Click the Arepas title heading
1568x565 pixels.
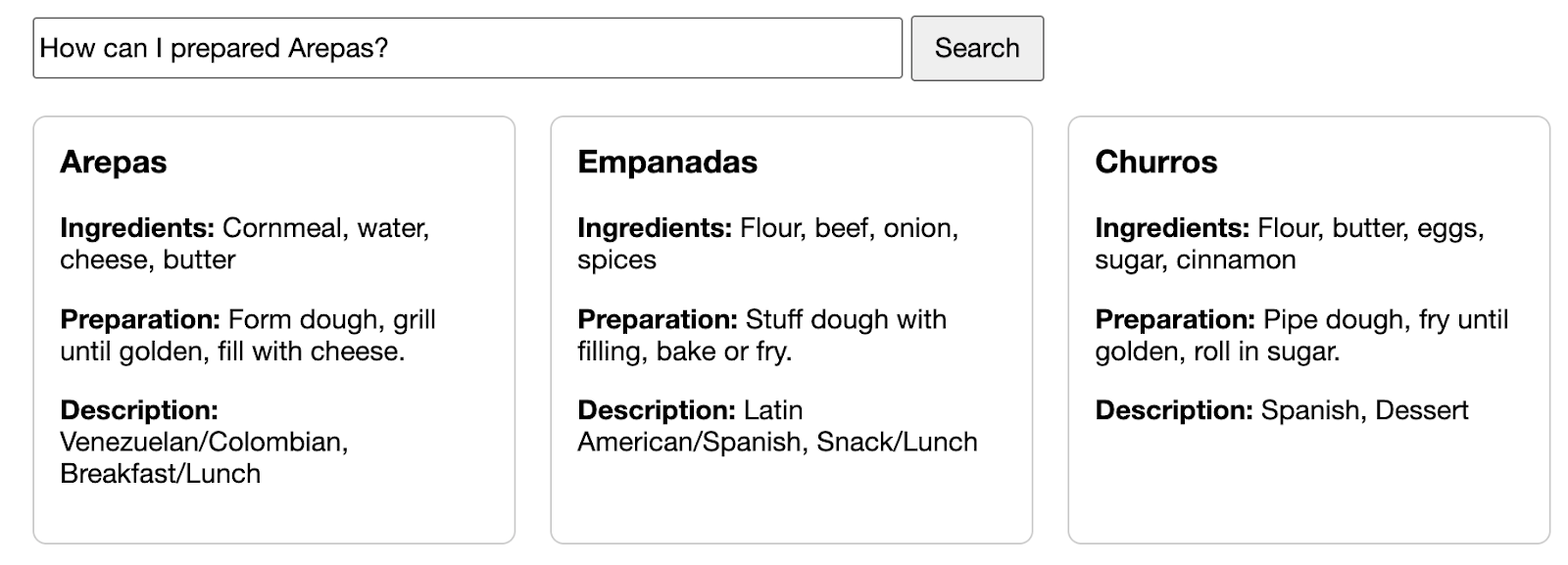coord(114,163)
